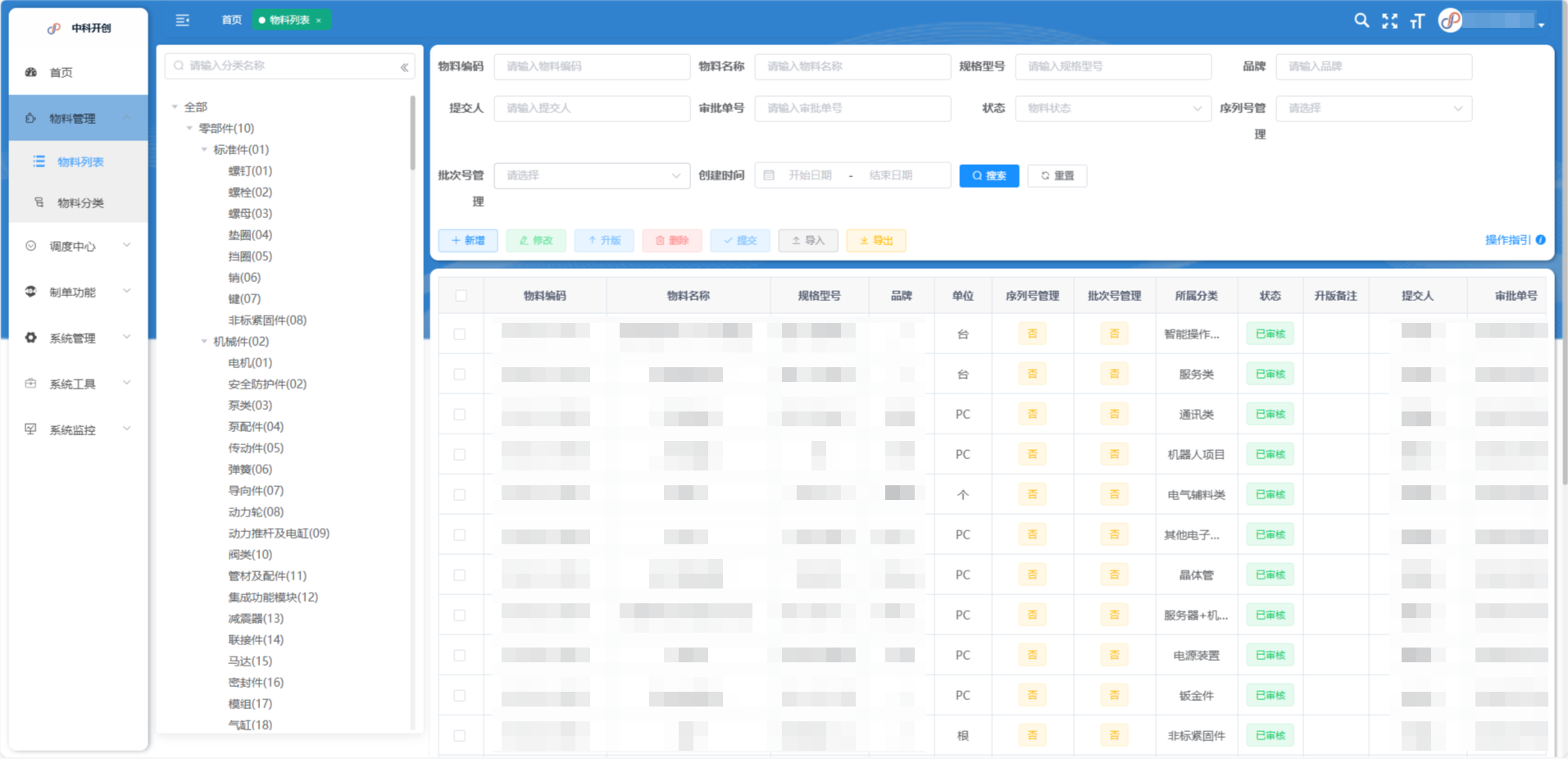Collapse the 全部 tree node

click(x=175, y=107)
